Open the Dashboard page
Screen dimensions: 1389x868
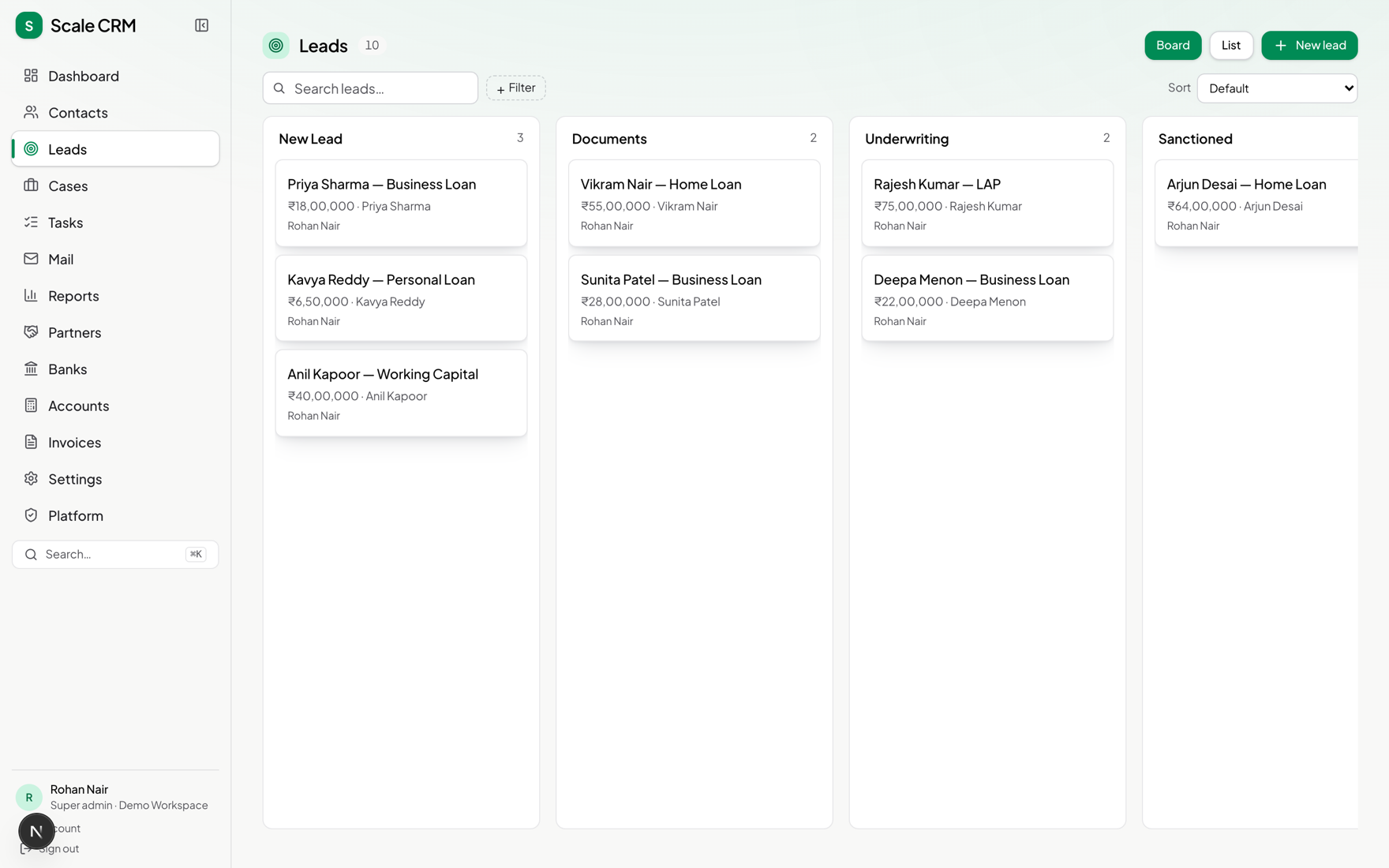click(115, 76)
